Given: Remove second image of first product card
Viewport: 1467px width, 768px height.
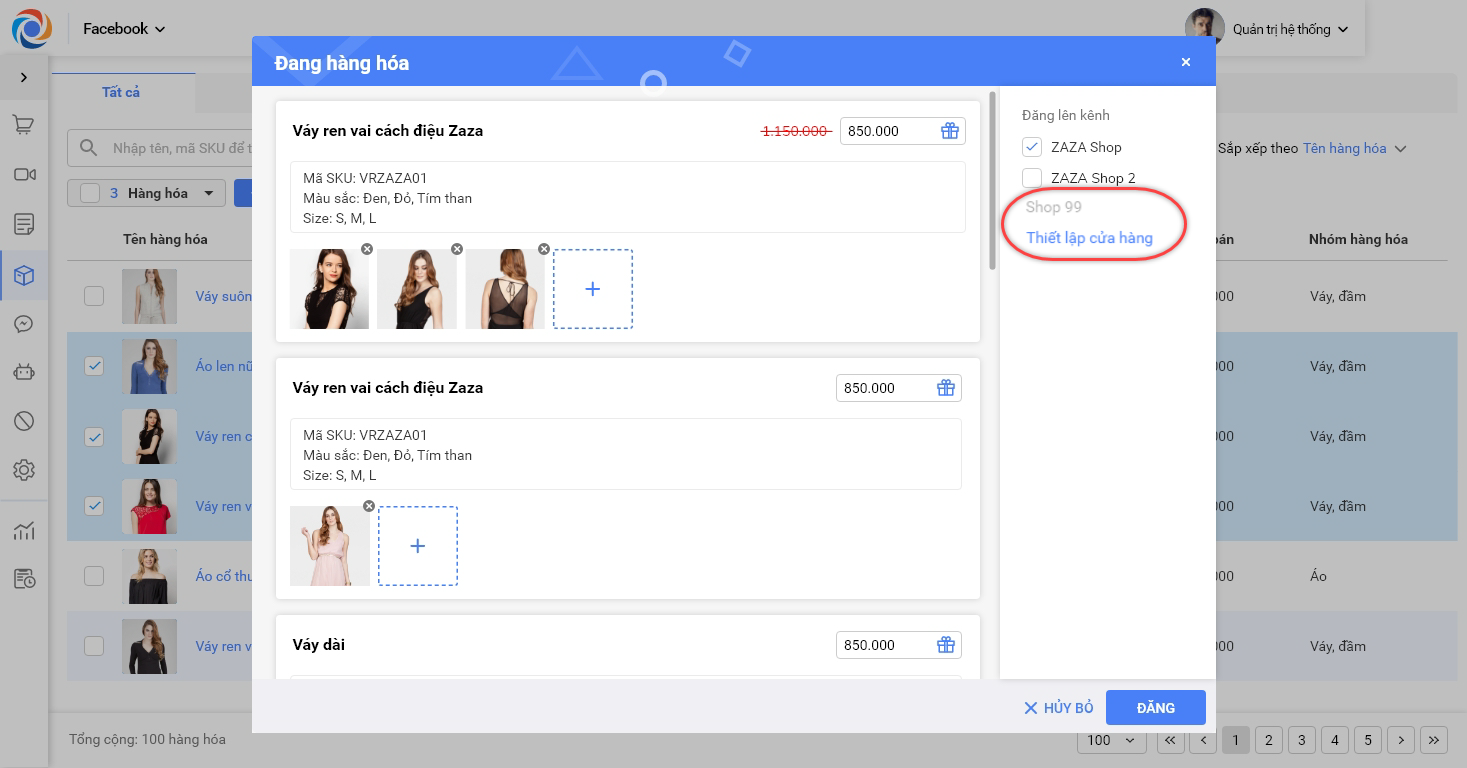Looking at the screenshot, I should pos(456,249).
